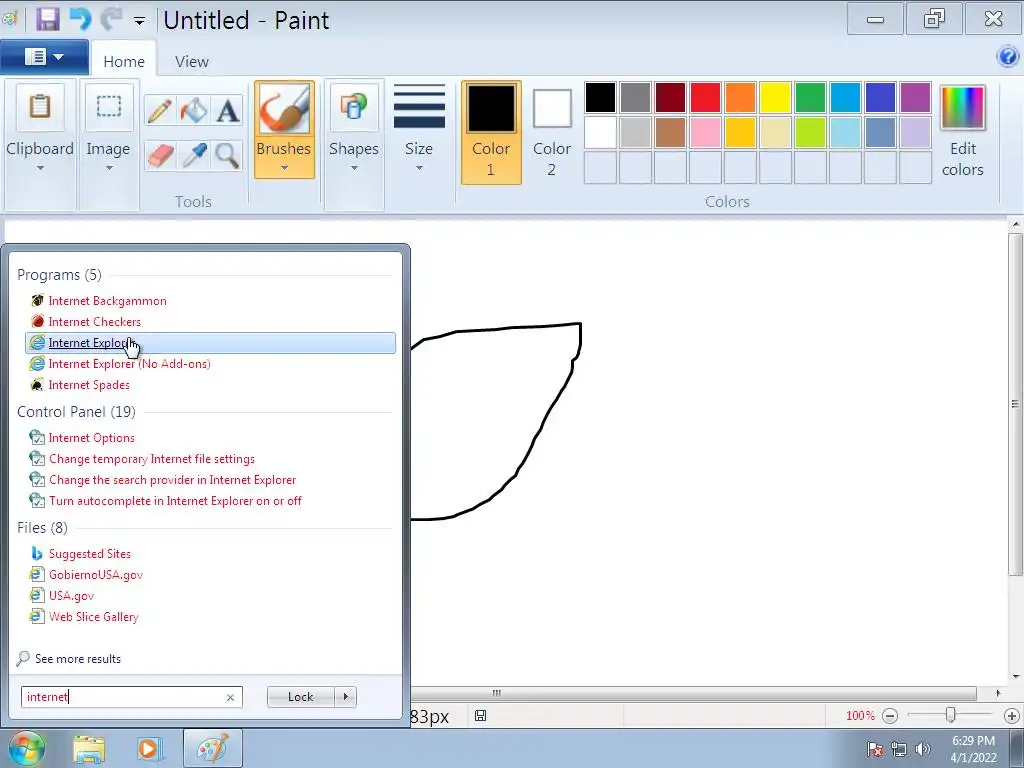Viewport: 1024px width, 768px height.
Task: Open Internet Explorer from search results
Action: pos(210,343)
